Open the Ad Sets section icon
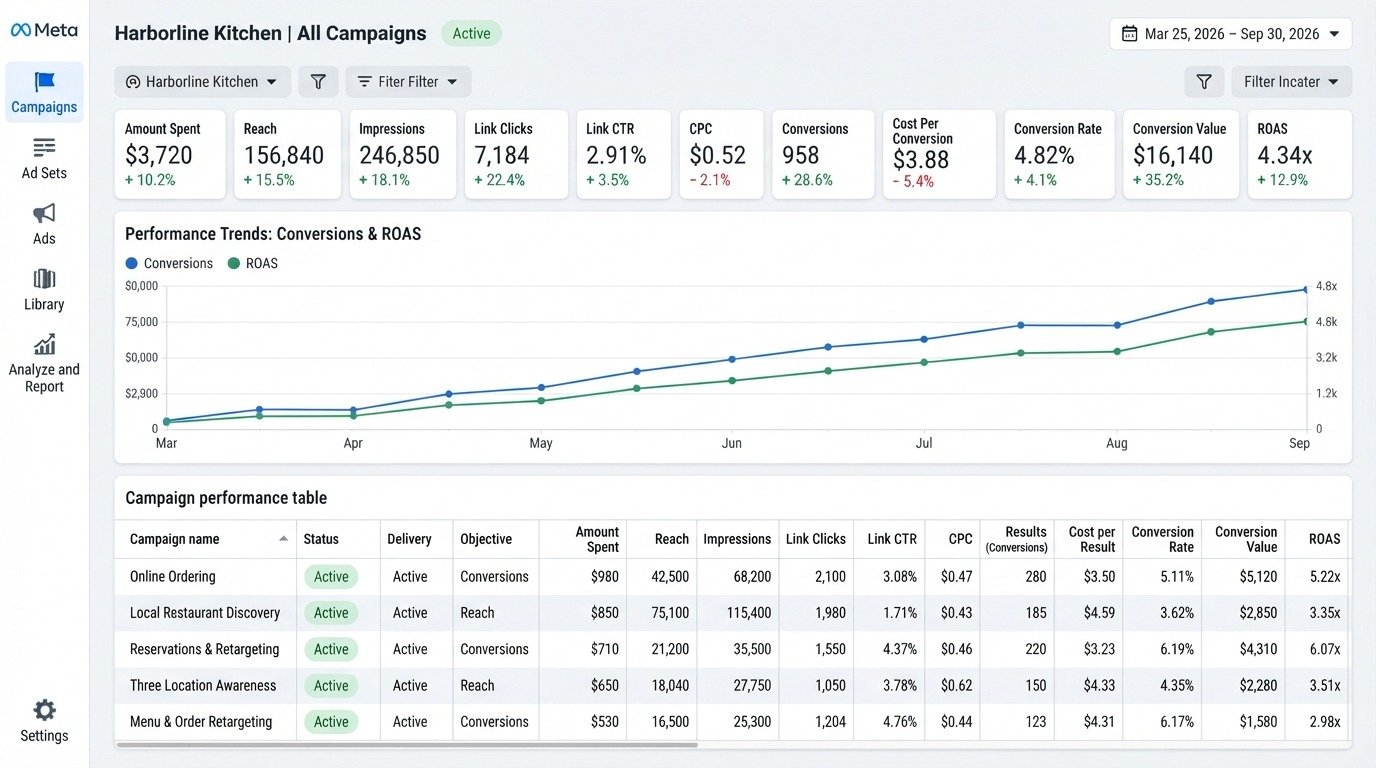This screenshot has width=1376, height=768. click(44, 148)
